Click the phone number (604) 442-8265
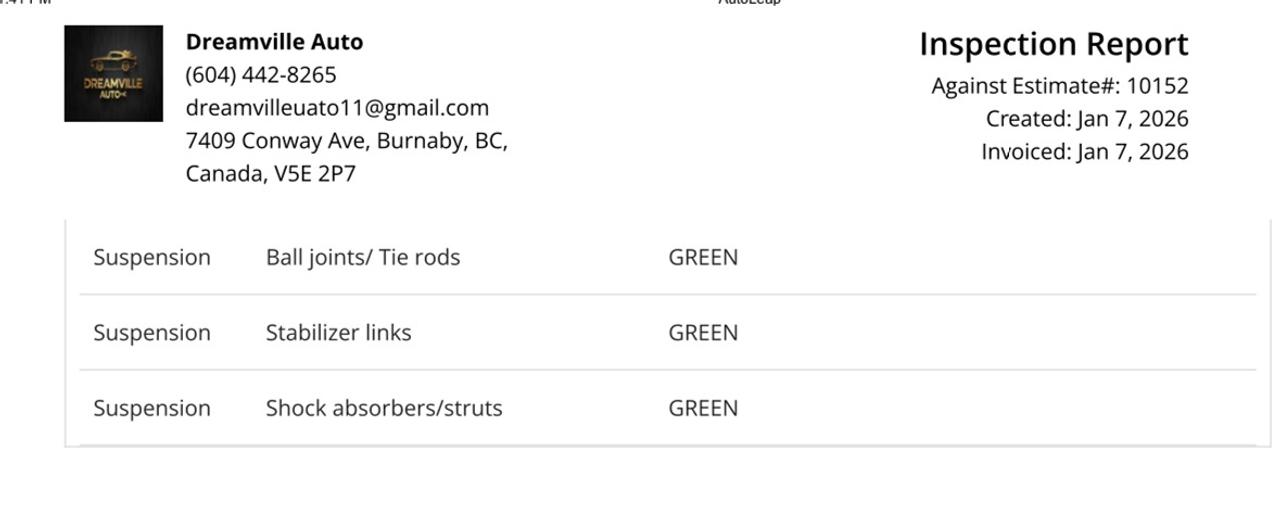This screenshot has height=520, width=1280. tap(261, 75)
